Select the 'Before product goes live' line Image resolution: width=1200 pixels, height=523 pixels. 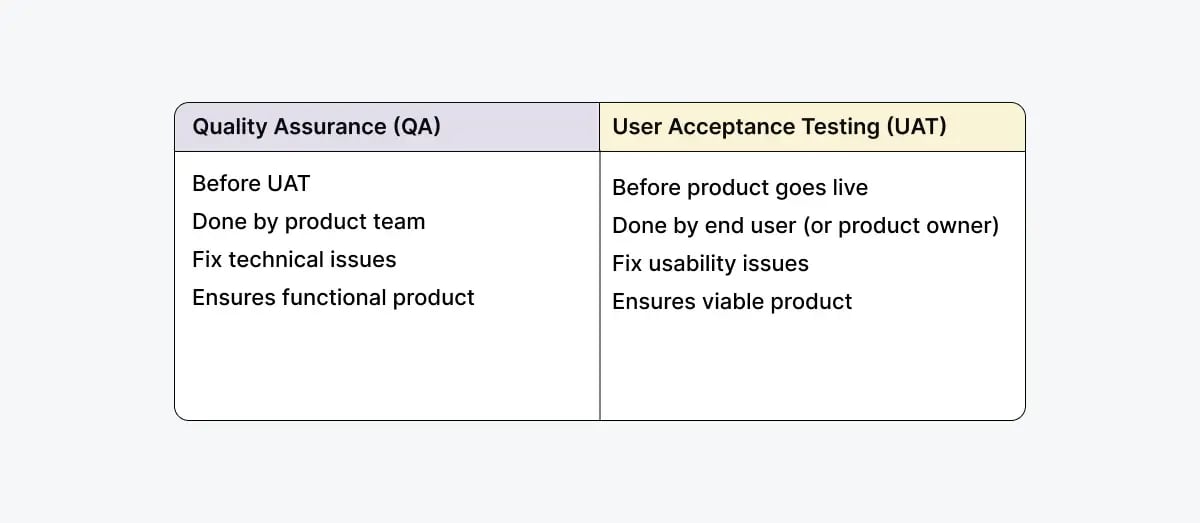(x=740, y=188)
